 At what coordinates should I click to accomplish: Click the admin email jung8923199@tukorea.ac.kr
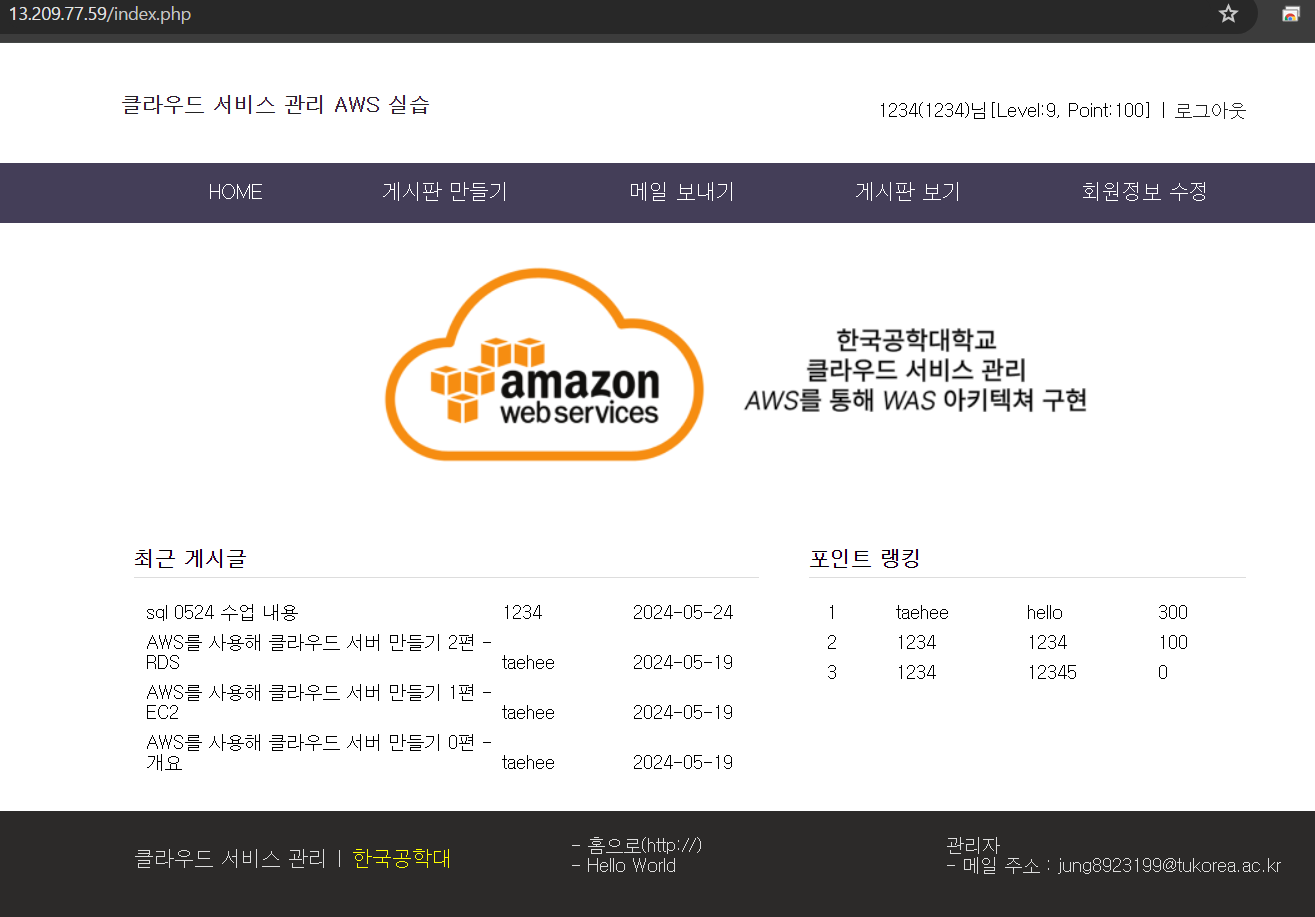(1170, 866)
